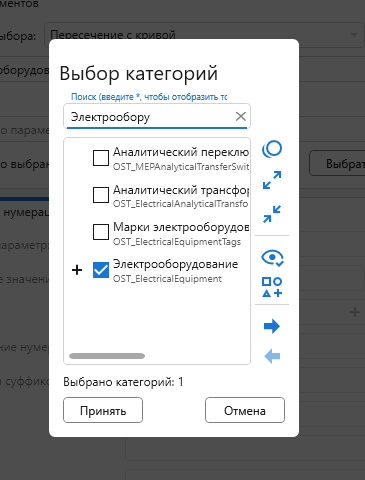Click the Выбрано категорий: 1 status text
Screen dimensions: 365x480
pyautogui.click(x=123, y=382)
